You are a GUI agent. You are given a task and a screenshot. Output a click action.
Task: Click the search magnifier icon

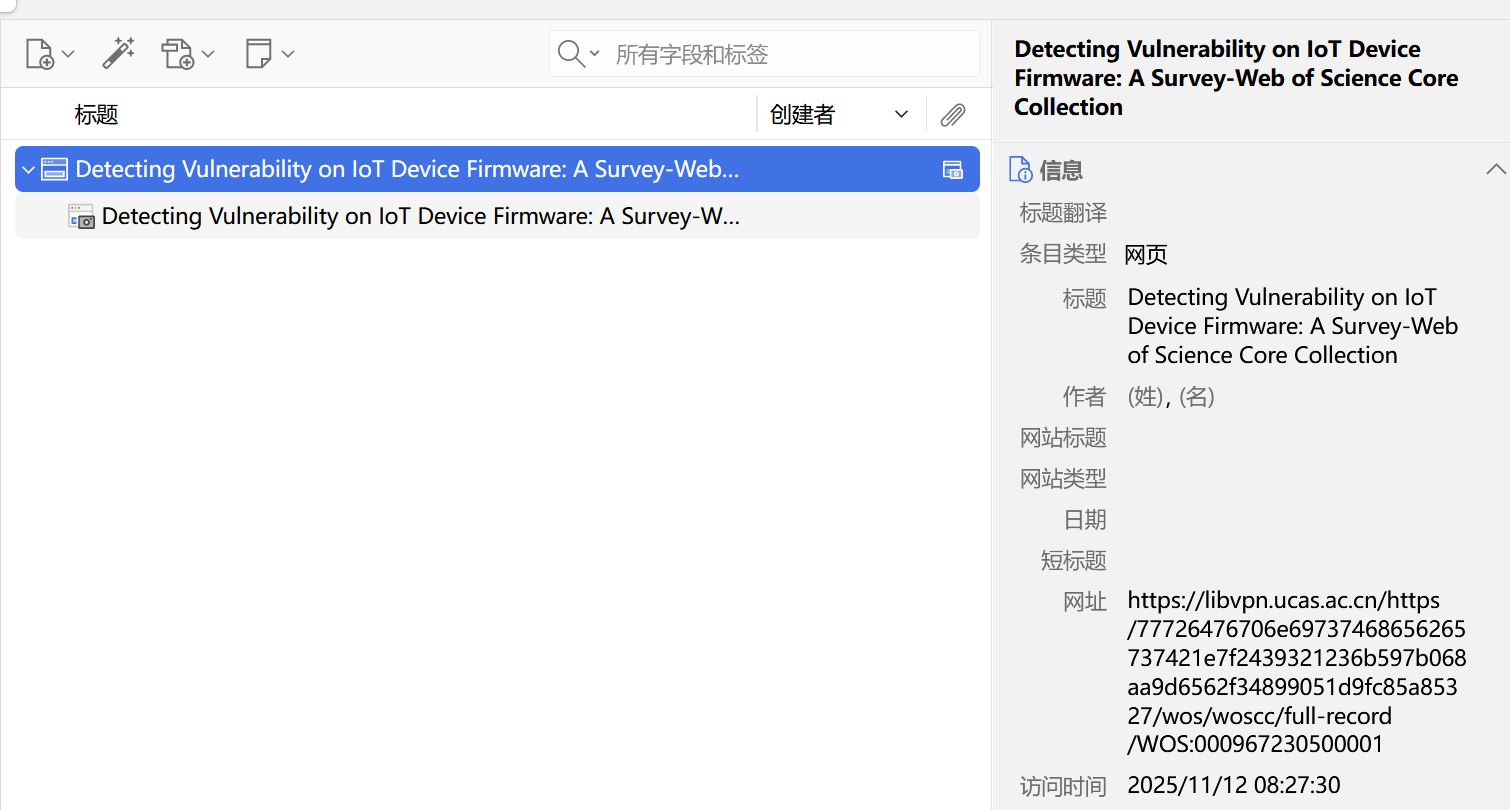(570, 54)
